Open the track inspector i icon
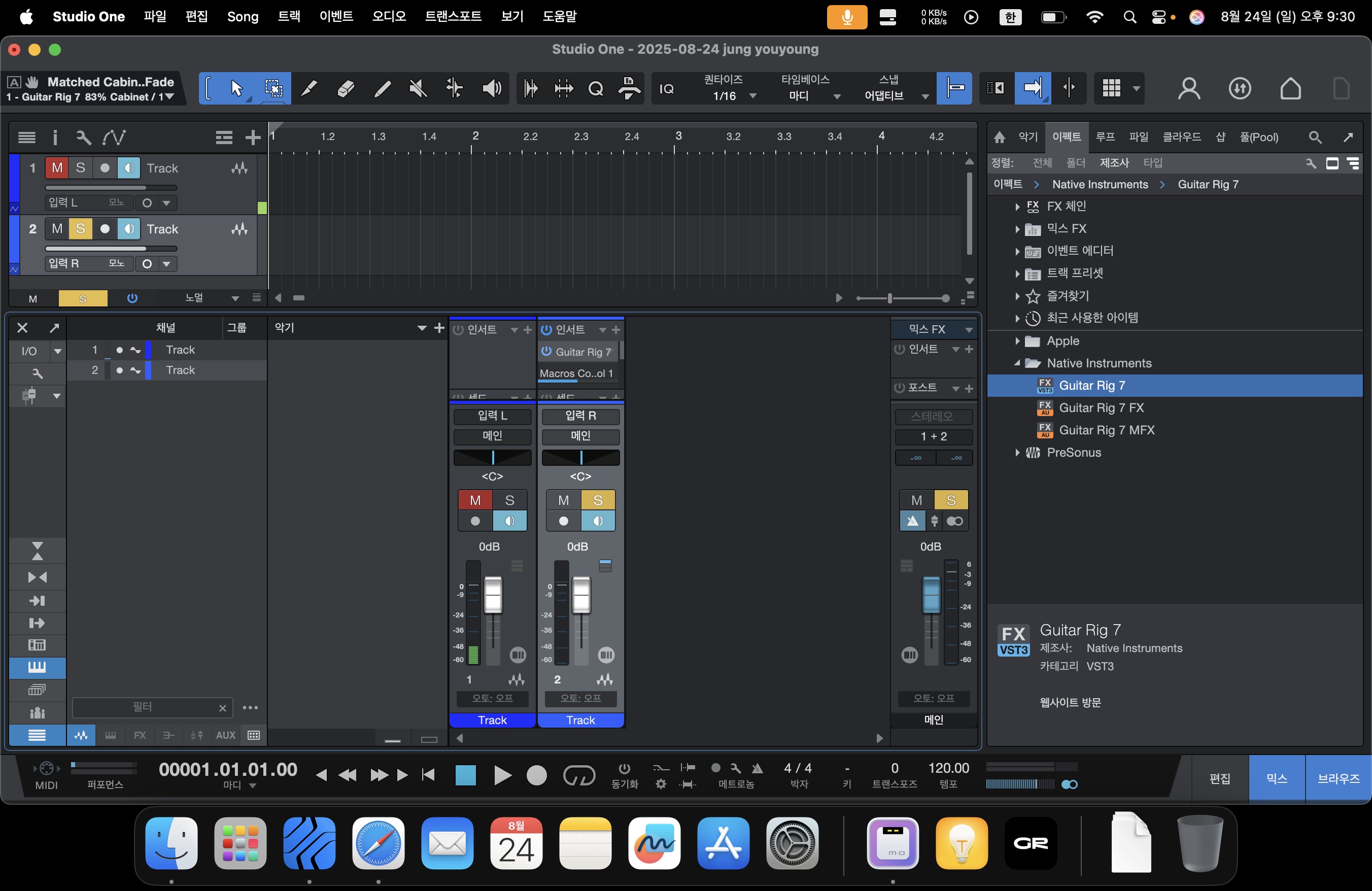 (55, 137)
